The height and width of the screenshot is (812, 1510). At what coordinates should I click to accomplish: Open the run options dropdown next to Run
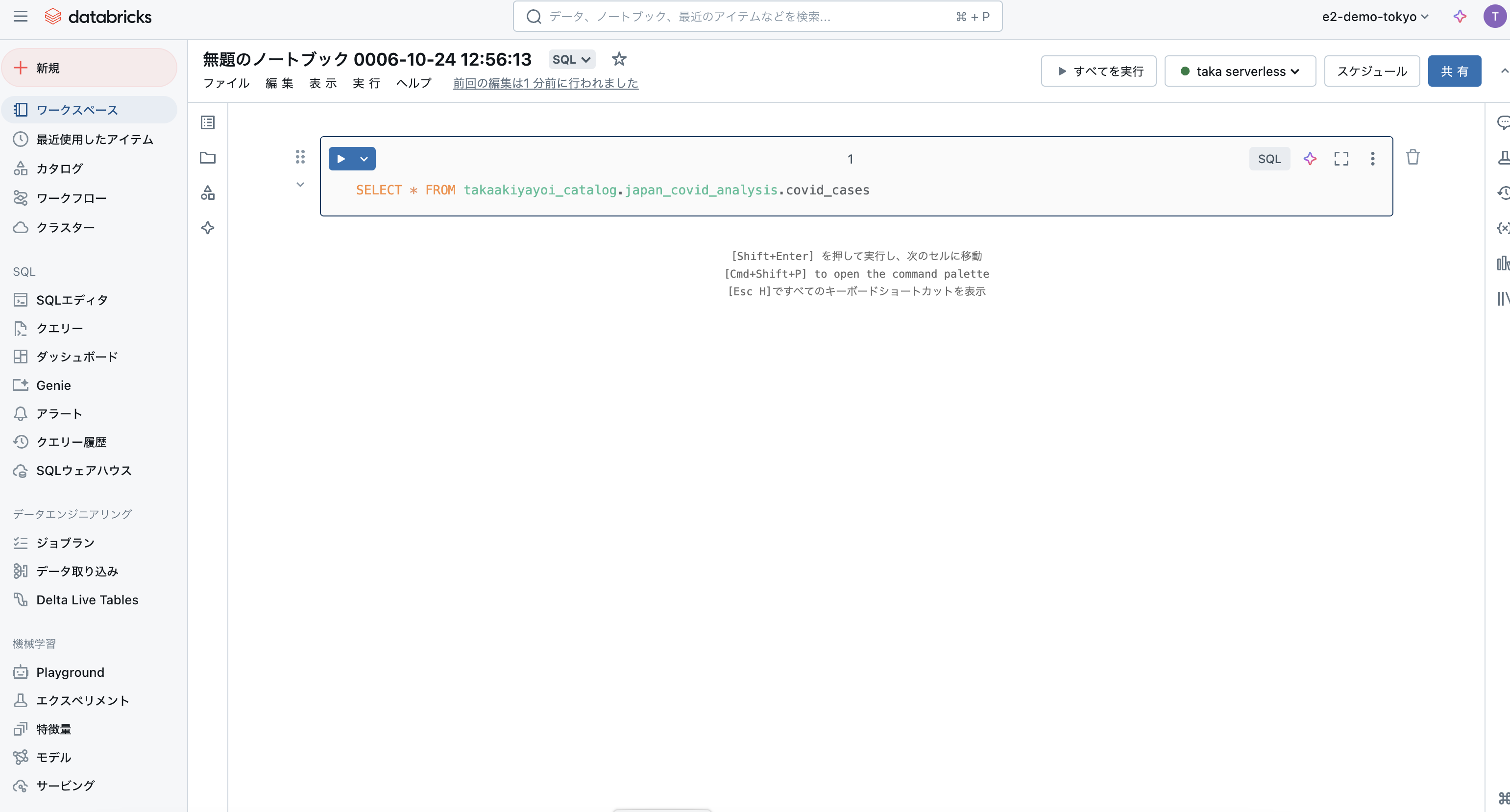364,158
